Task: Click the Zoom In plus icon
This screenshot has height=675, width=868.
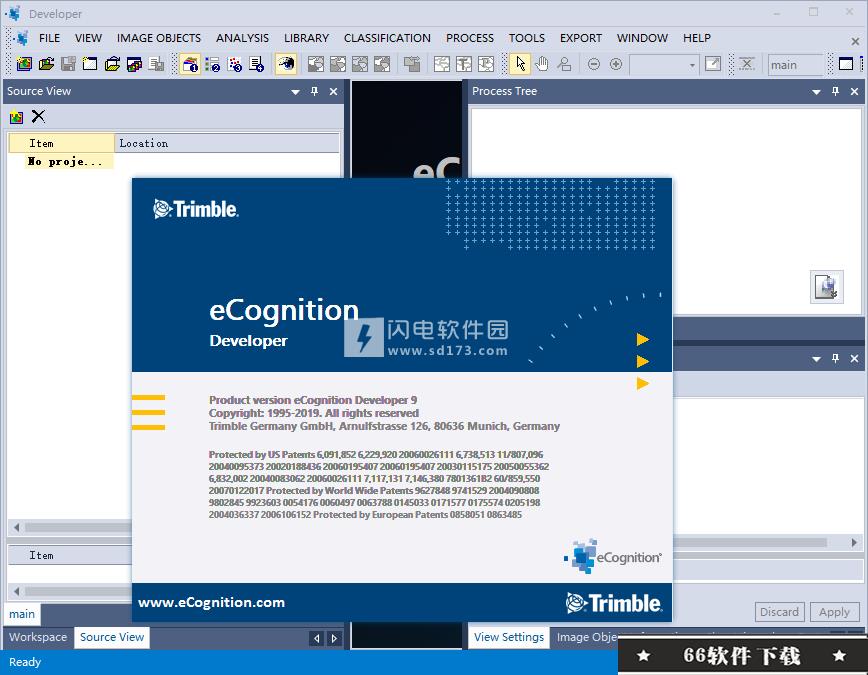Action: point(616,64)
